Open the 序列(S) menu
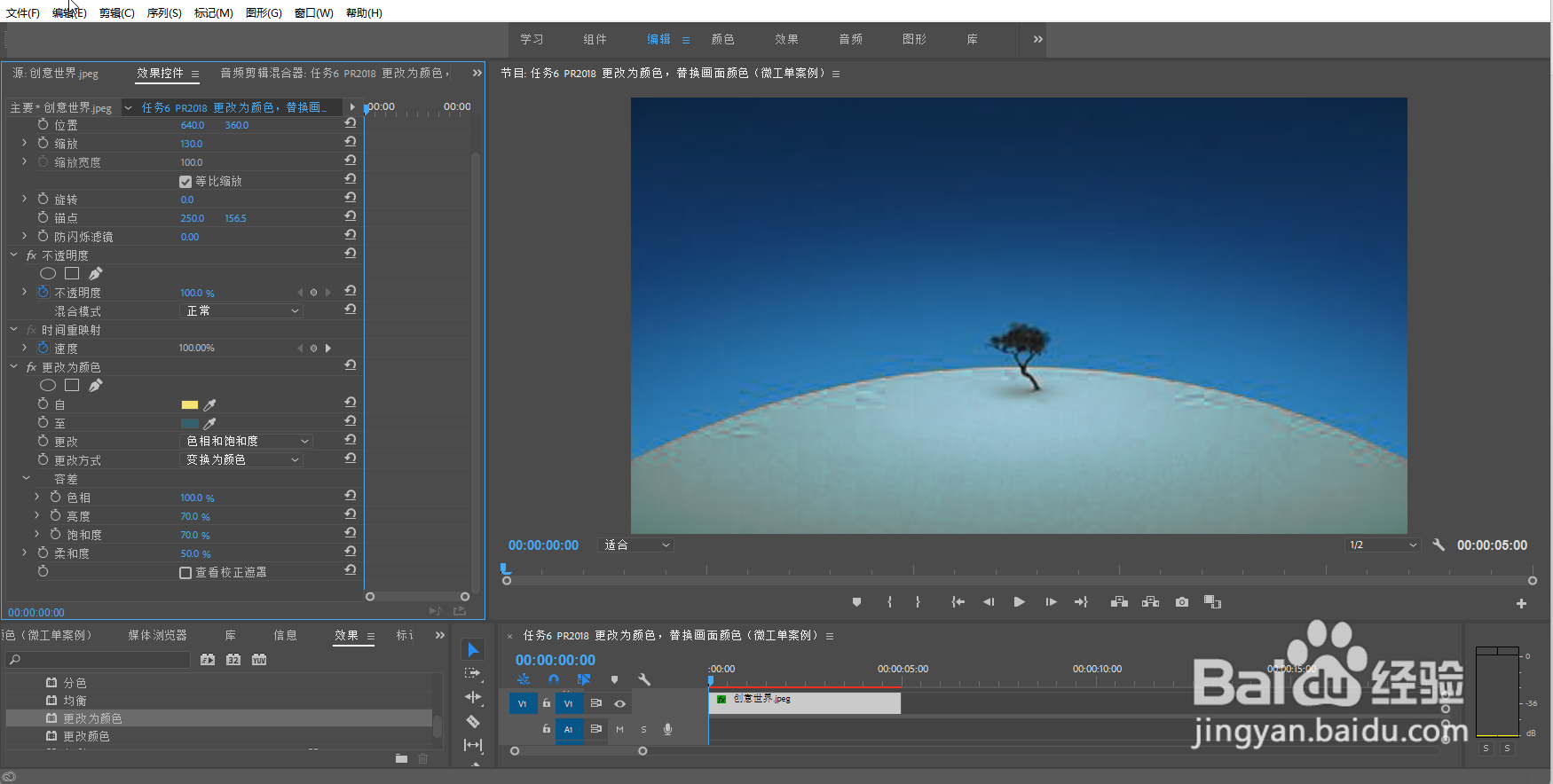The width and height of the screenshot is (1553, 784). click(x=164, y=13)
